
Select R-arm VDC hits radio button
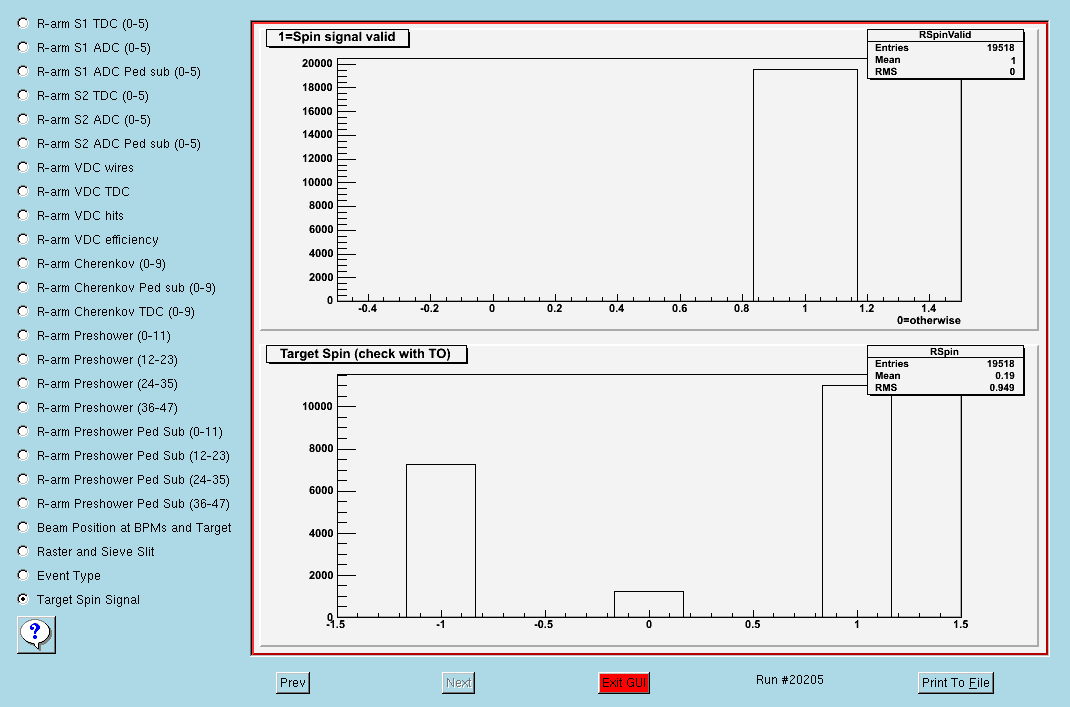[x=23, y=215]
